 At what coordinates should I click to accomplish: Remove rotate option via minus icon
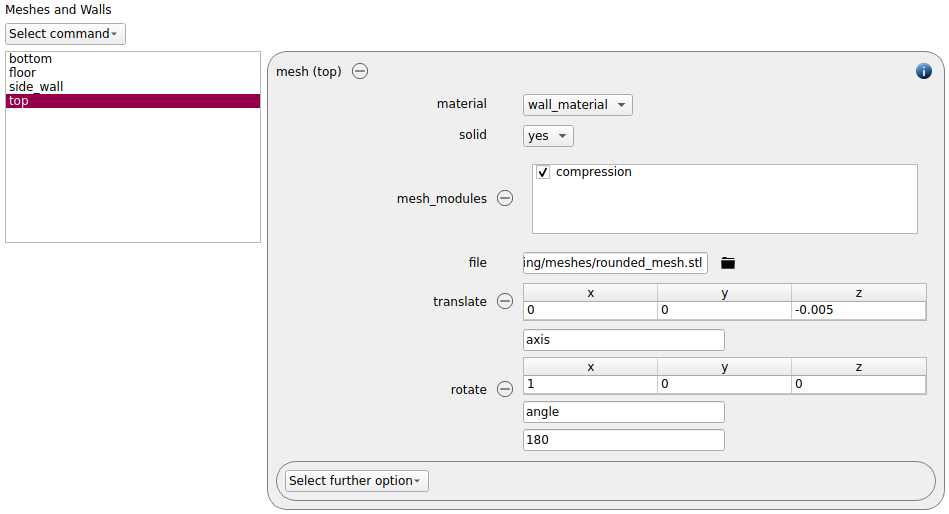tap(505, 389)
